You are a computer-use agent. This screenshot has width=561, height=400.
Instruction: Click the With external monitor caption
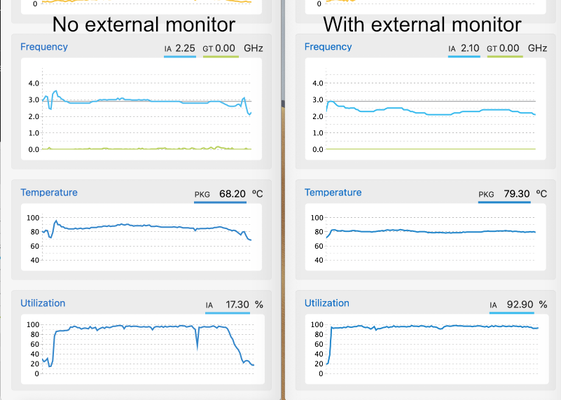coord(422,24)
